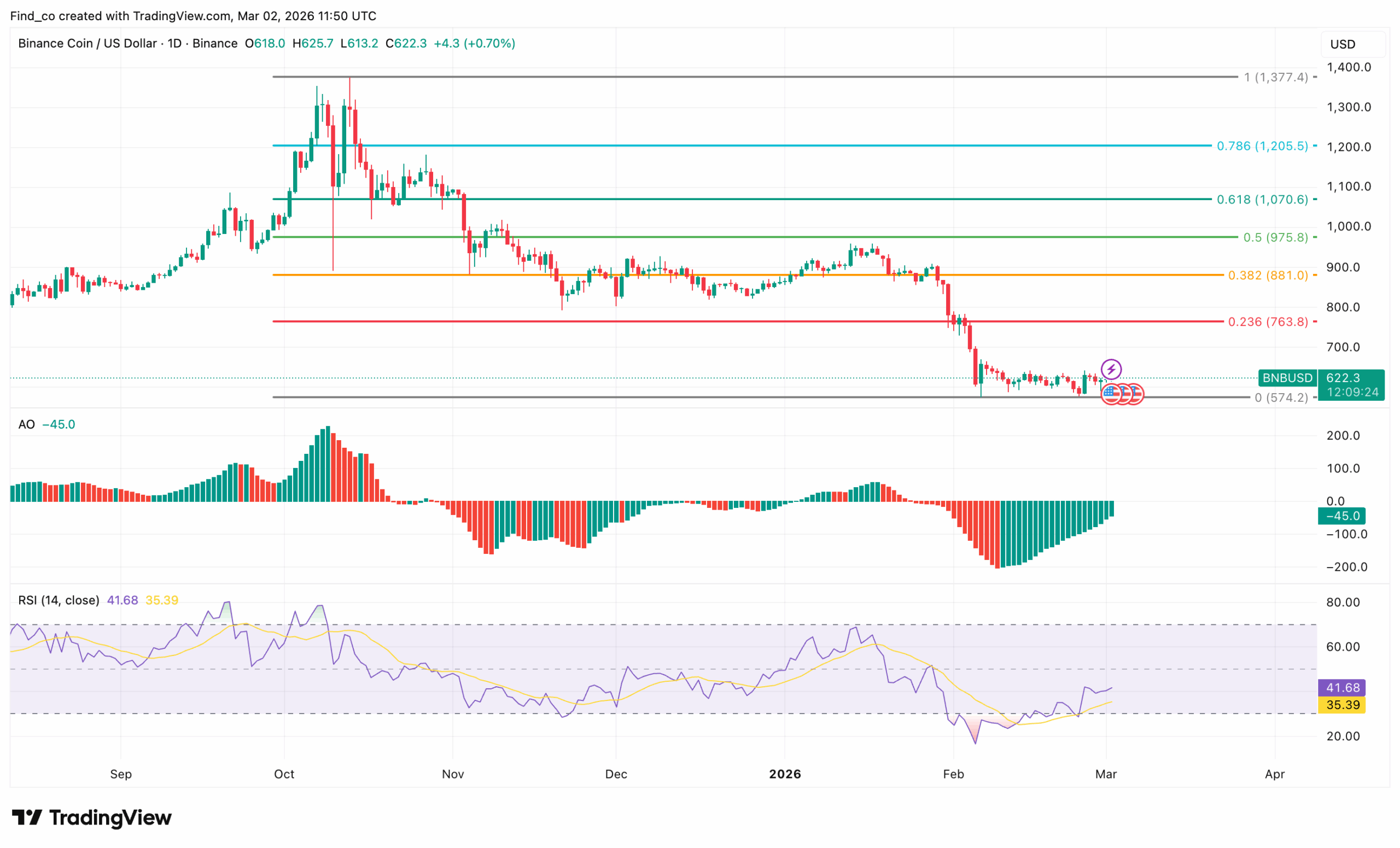Click the TradingView logo at bottom left
The height and width of the screenshot is (848, 1400).
point(91,817)
